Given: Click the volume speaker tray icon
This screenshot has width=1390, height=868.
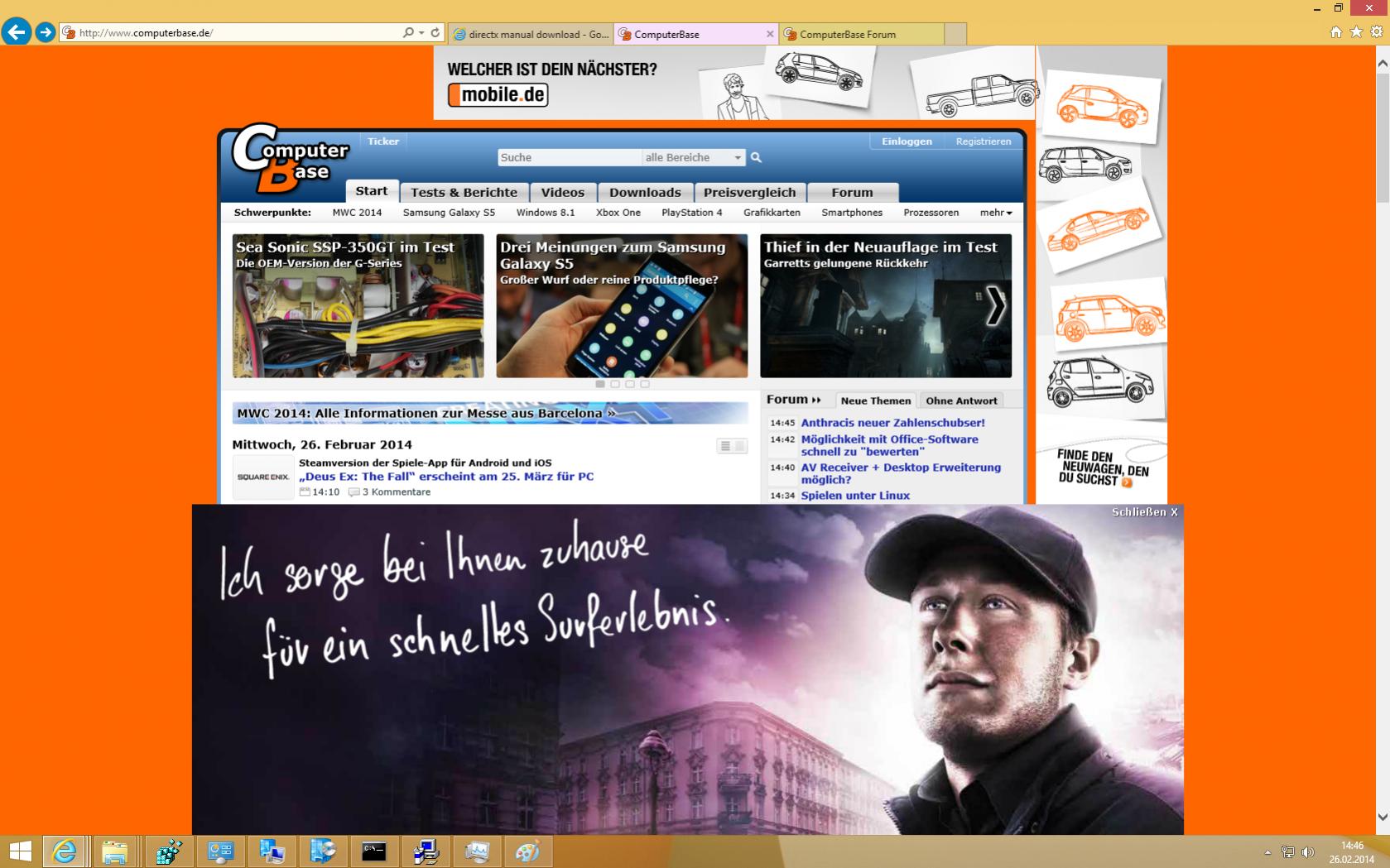Looking at the screenshot, I should (1308, 852).
